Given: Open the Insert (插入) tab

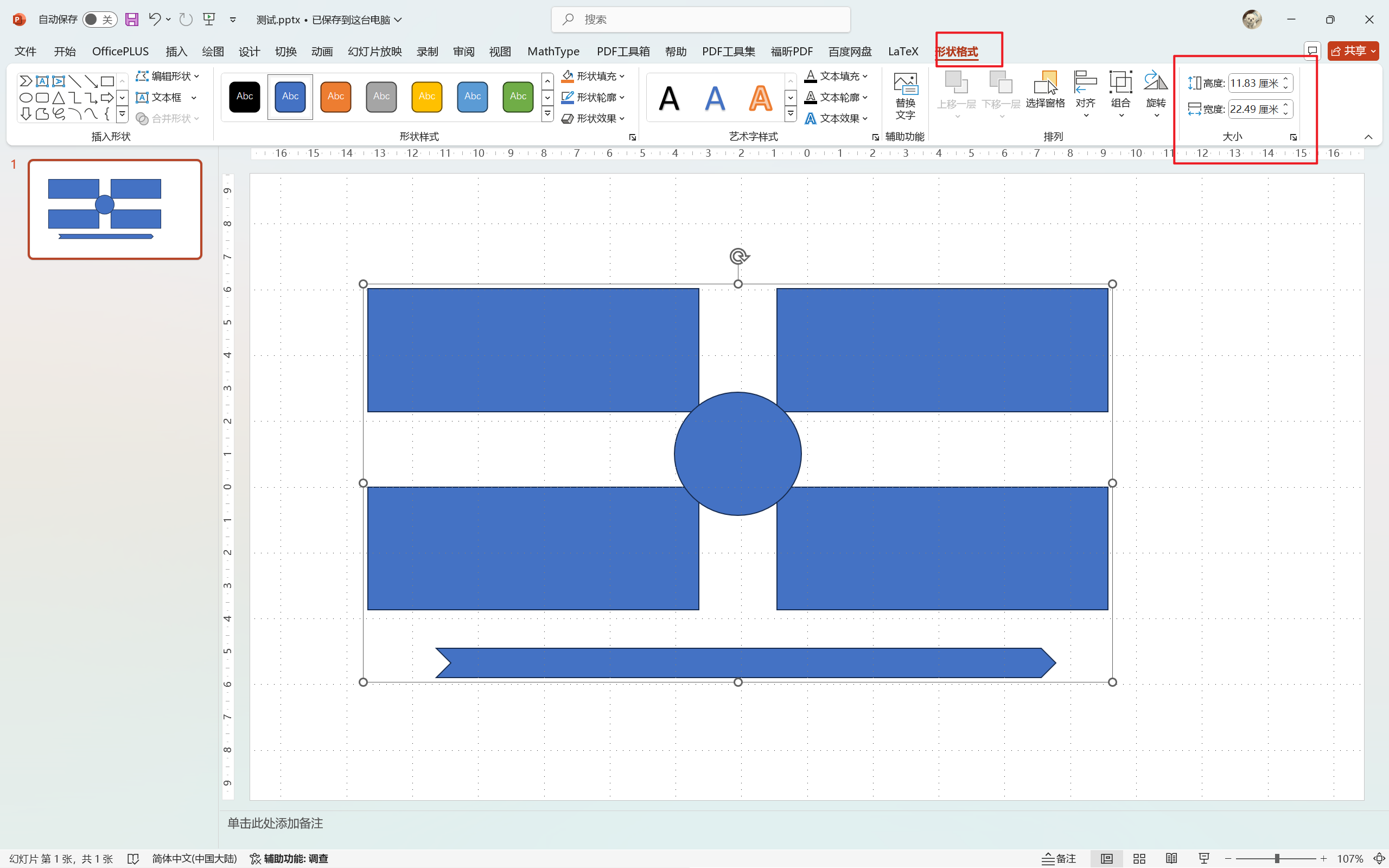Looking at the screenshot, I should click(176, 52).
